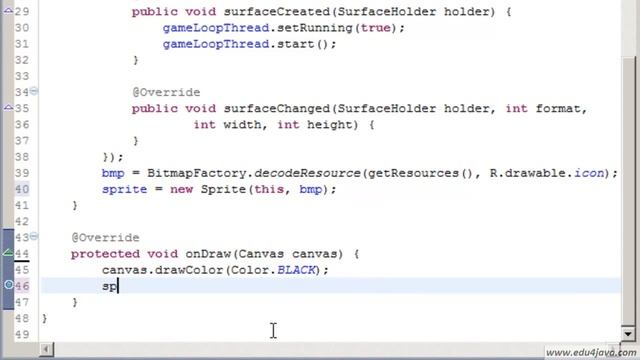Click the vertical scrollbar thumb
Viewport: 640px width, 360px height.
(x=629, y=190)
